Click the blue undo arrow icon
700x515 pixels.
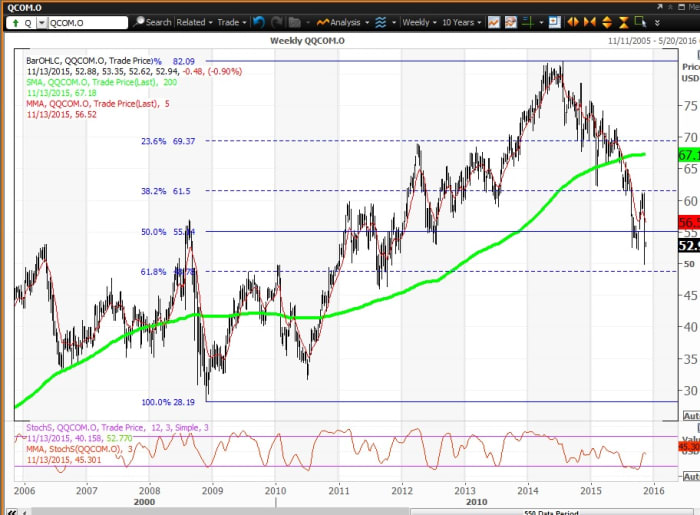[x=259, y=21]
